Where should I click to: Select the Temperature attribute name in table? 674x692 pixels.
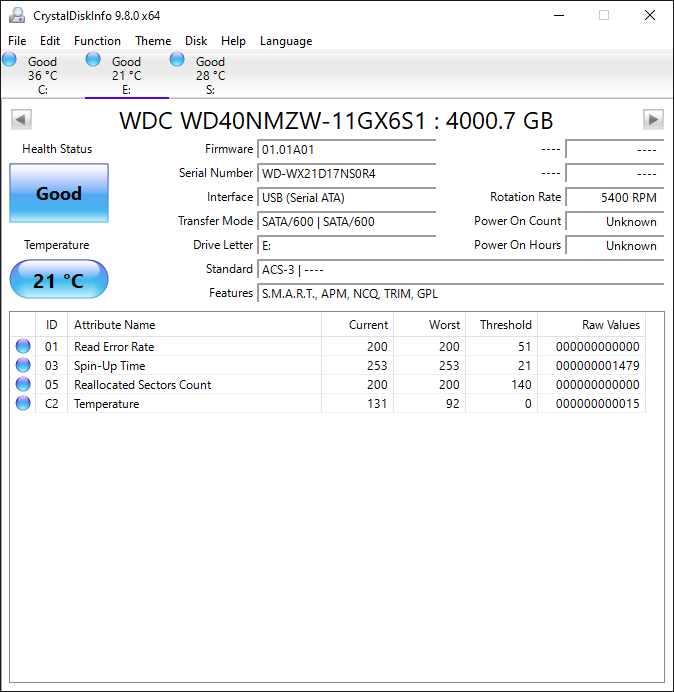106,404
